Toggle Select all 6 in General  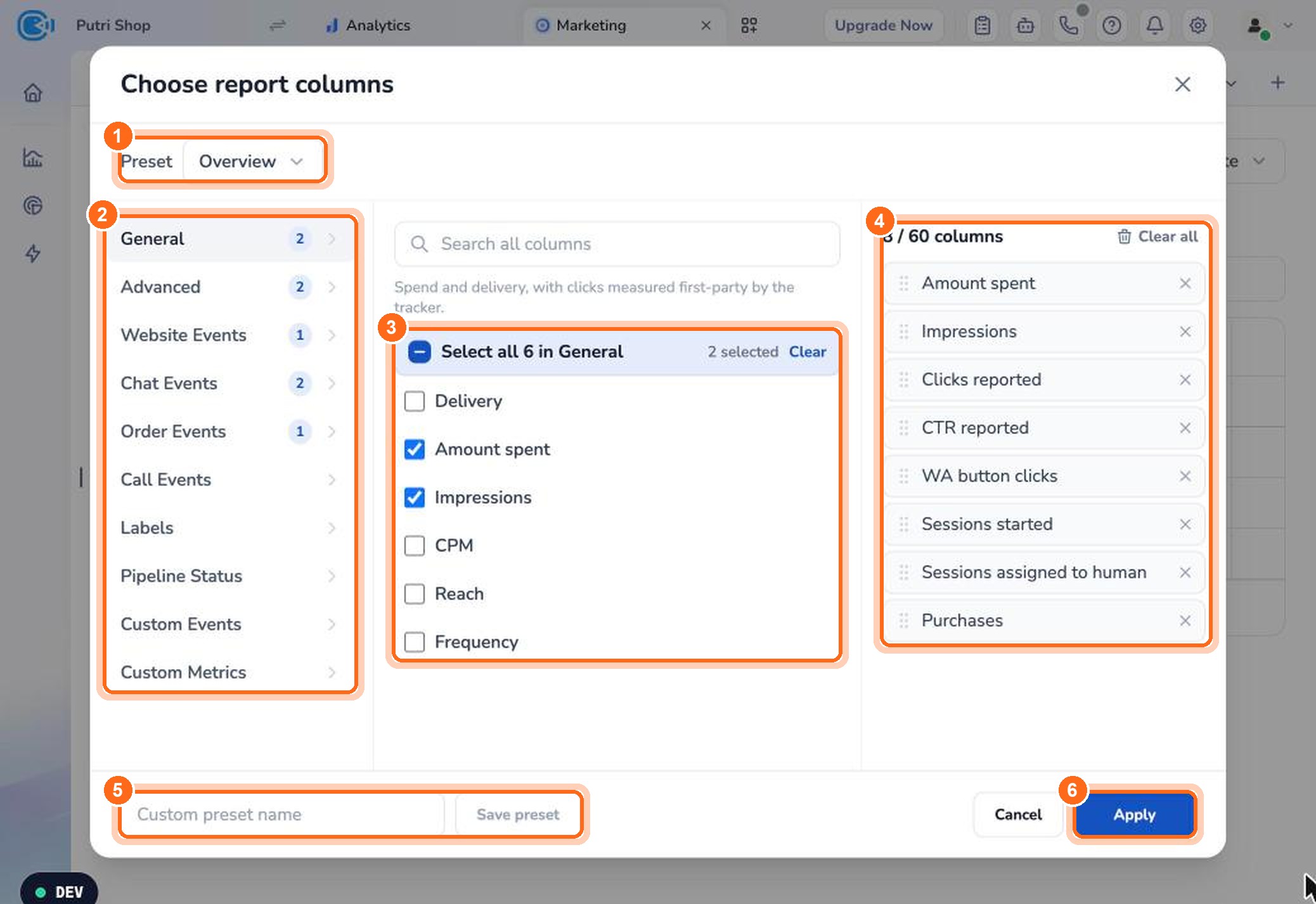(420, 352)
